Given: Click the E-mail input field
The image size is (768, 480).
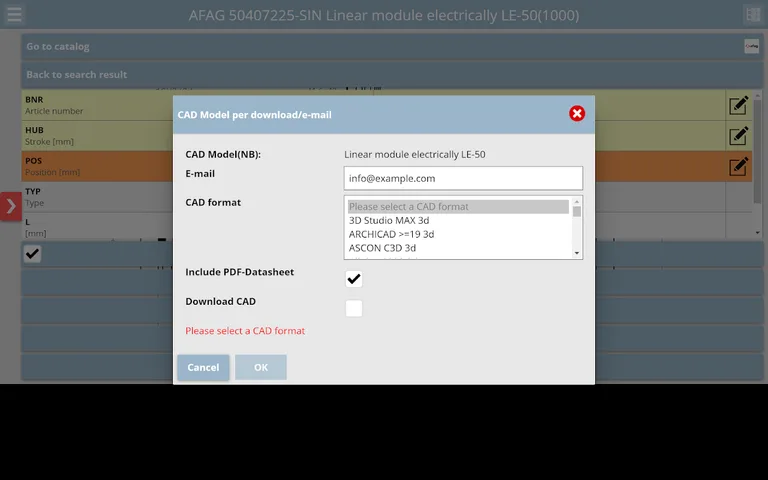Looking at the screenshot, I should pyautogui.click(x=463, y=178).
